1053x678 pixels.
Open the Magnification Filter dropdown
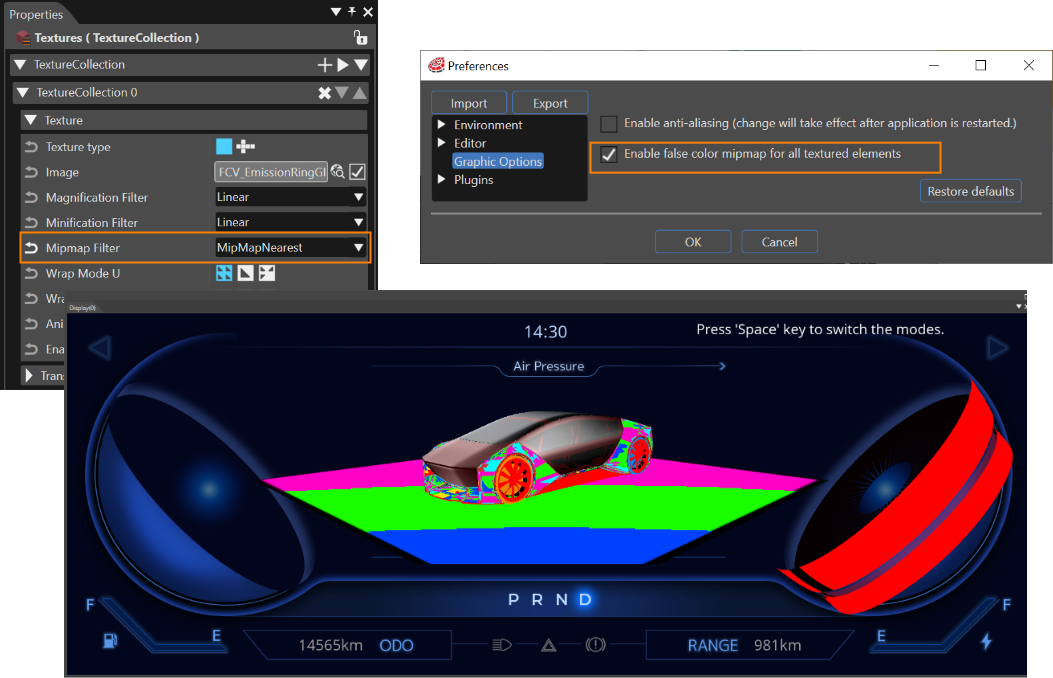tap(290, 197)
